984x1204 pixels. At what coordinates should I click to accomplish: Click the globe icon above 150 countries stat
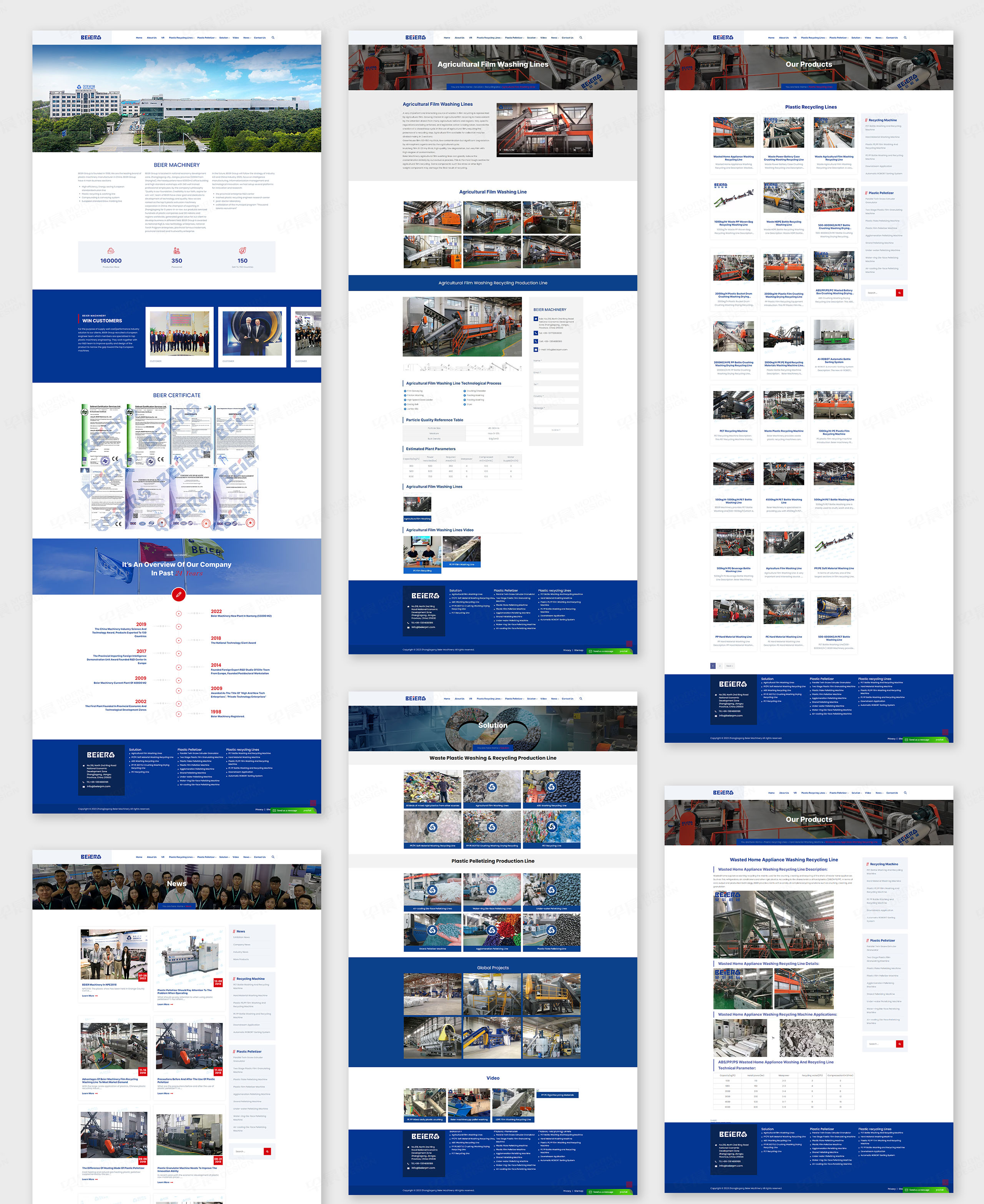pos(243,251)
